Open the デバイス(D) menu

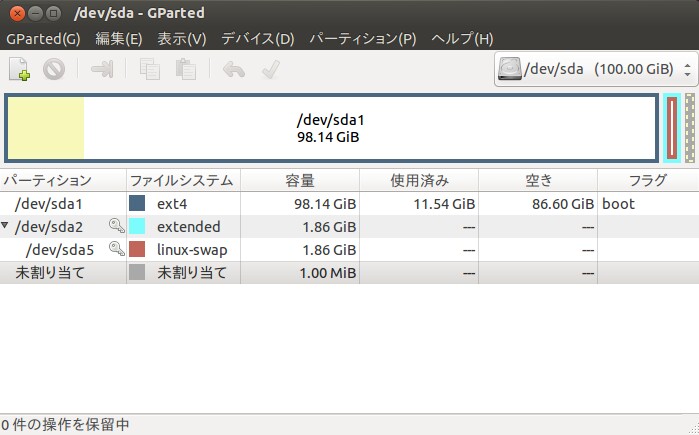(258, 39)
